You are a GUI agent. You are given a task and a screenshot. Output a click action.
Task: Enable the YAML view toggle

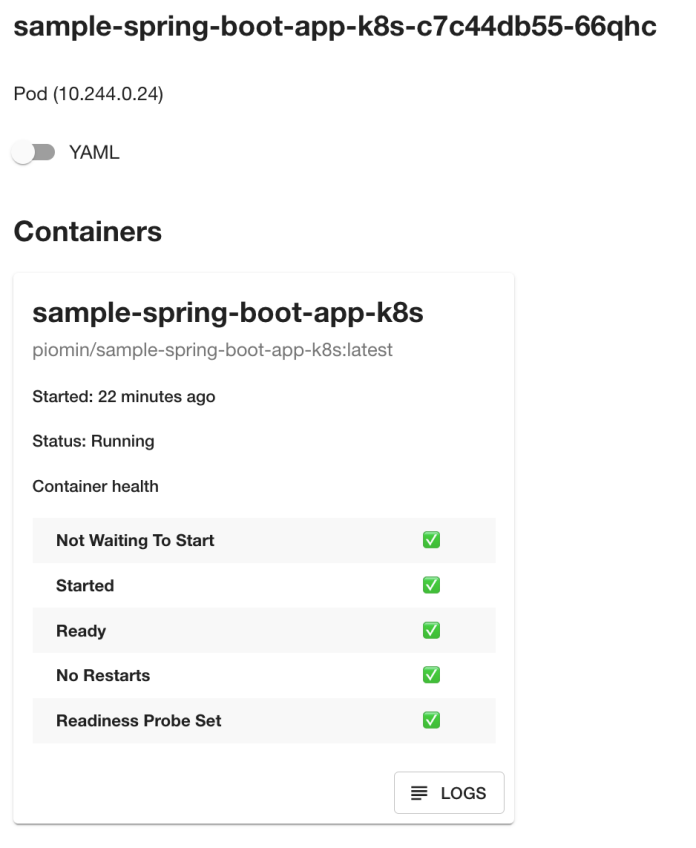34,151
